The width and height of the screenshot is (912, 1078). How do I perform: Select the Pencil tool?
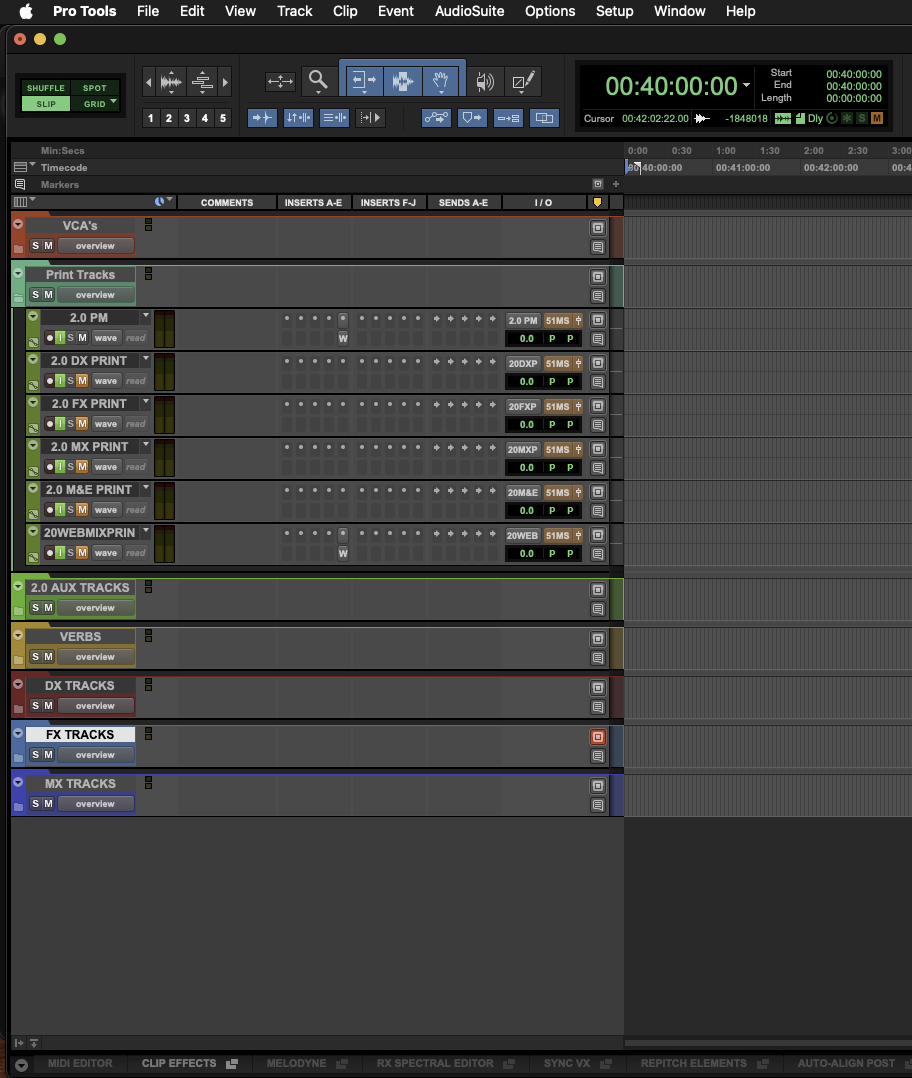[x=521, y=81]
